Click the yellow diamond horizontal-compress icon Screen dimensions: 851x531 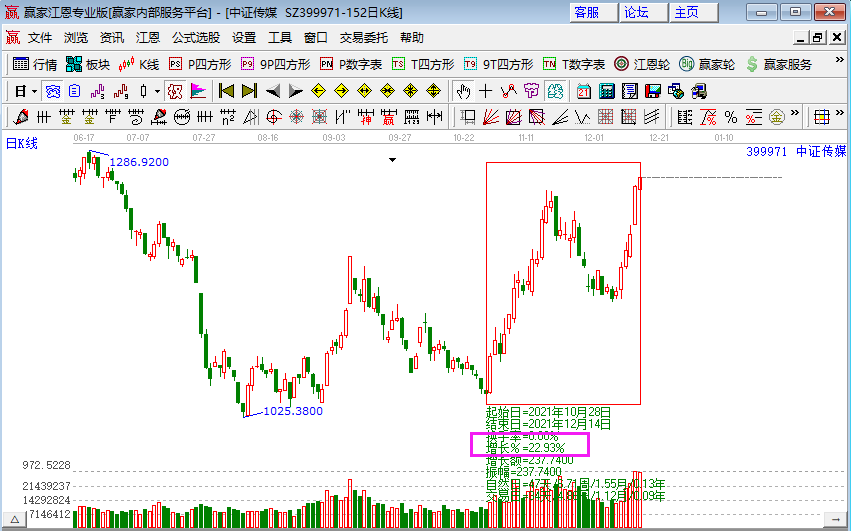point(388,91)
